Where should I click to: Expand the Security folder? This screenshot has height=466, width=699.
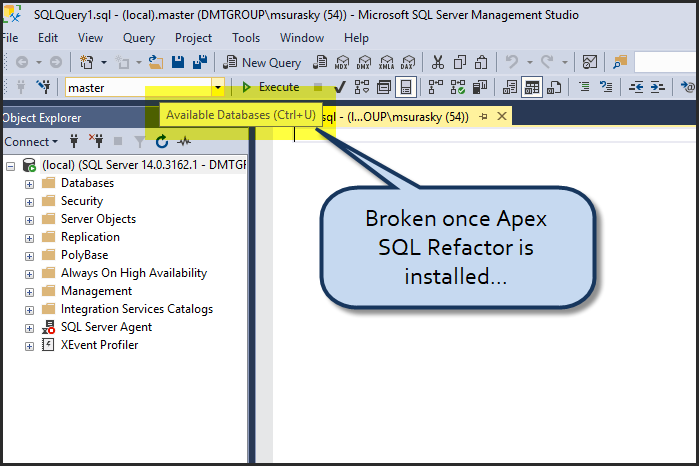tap(29, 202)
